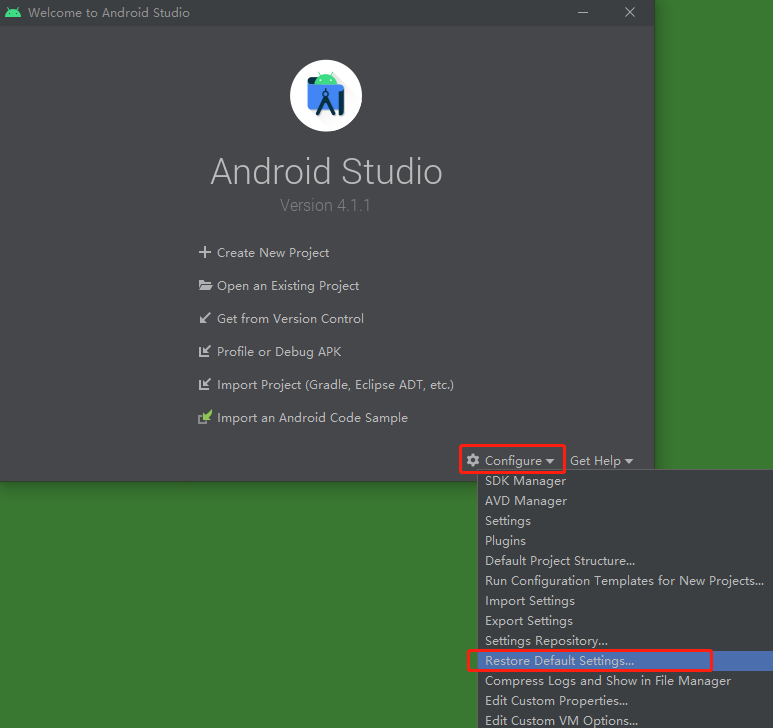The height and width of the screenshot is (728, 773).
Task: Open AVD Manager from Configure menu
Action: (625, 501)
